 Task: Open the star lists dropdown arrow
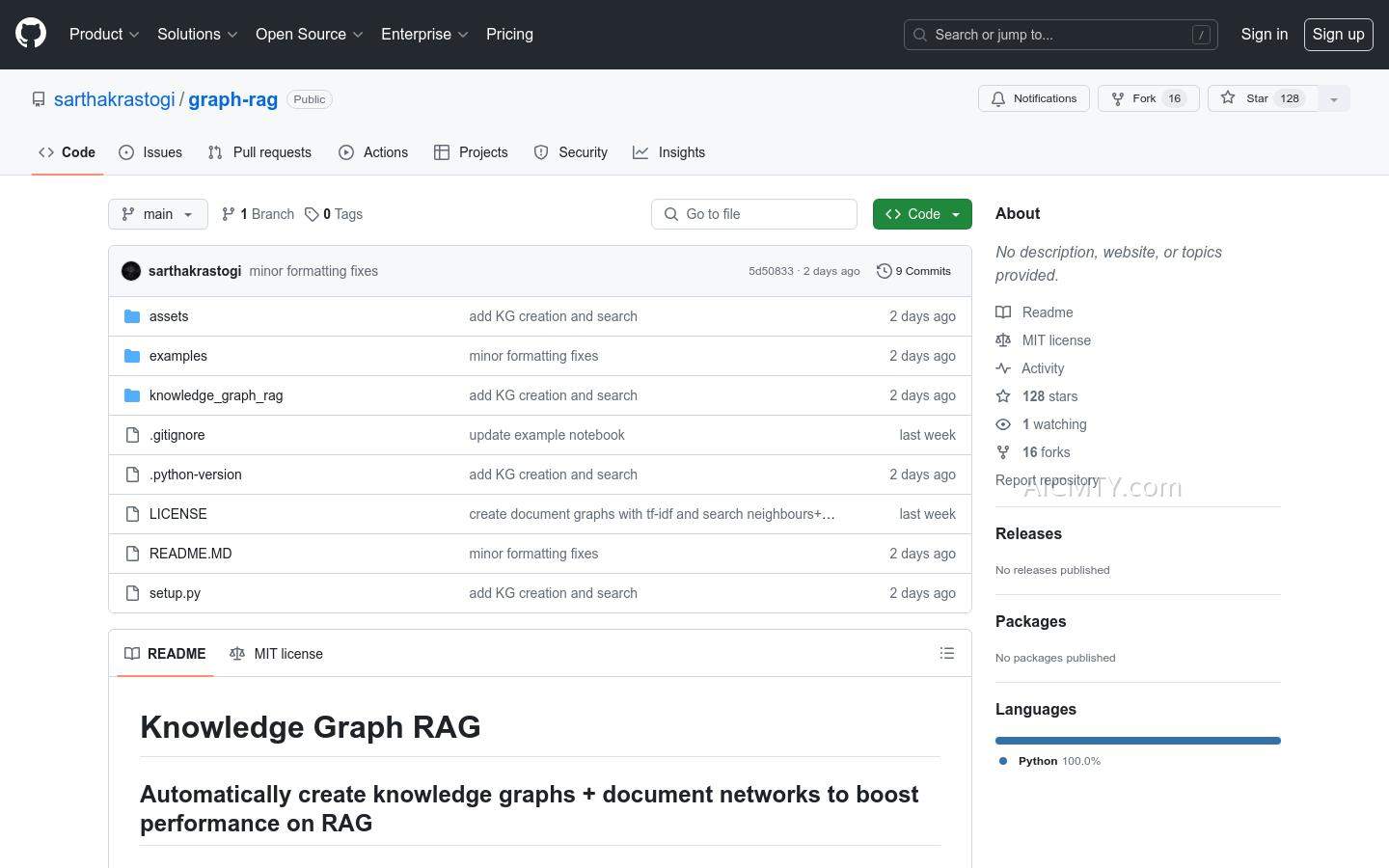1334,99
